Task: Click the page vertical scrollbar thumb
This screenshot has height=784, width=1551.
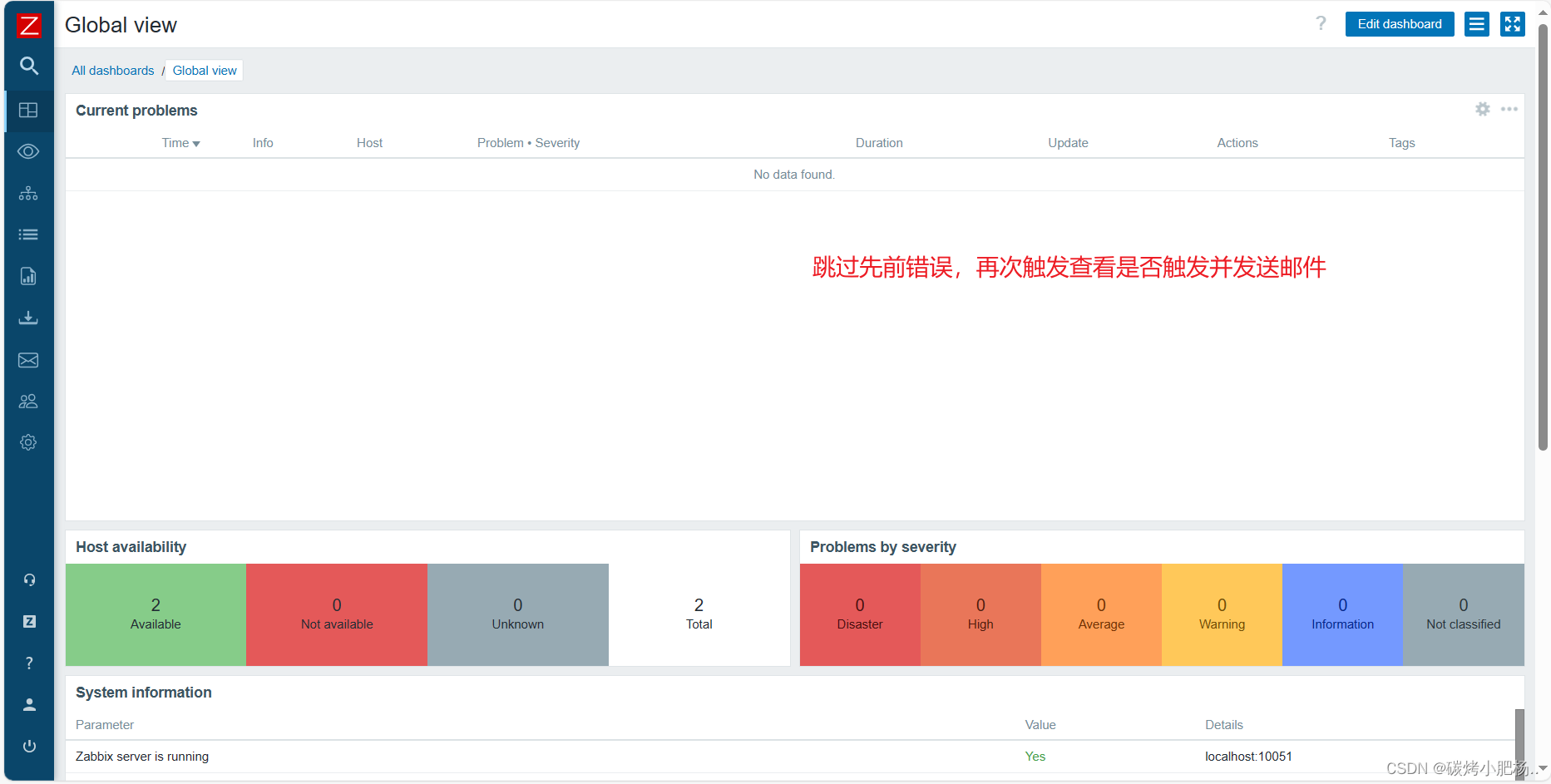Action: [x=1543, y=237]
